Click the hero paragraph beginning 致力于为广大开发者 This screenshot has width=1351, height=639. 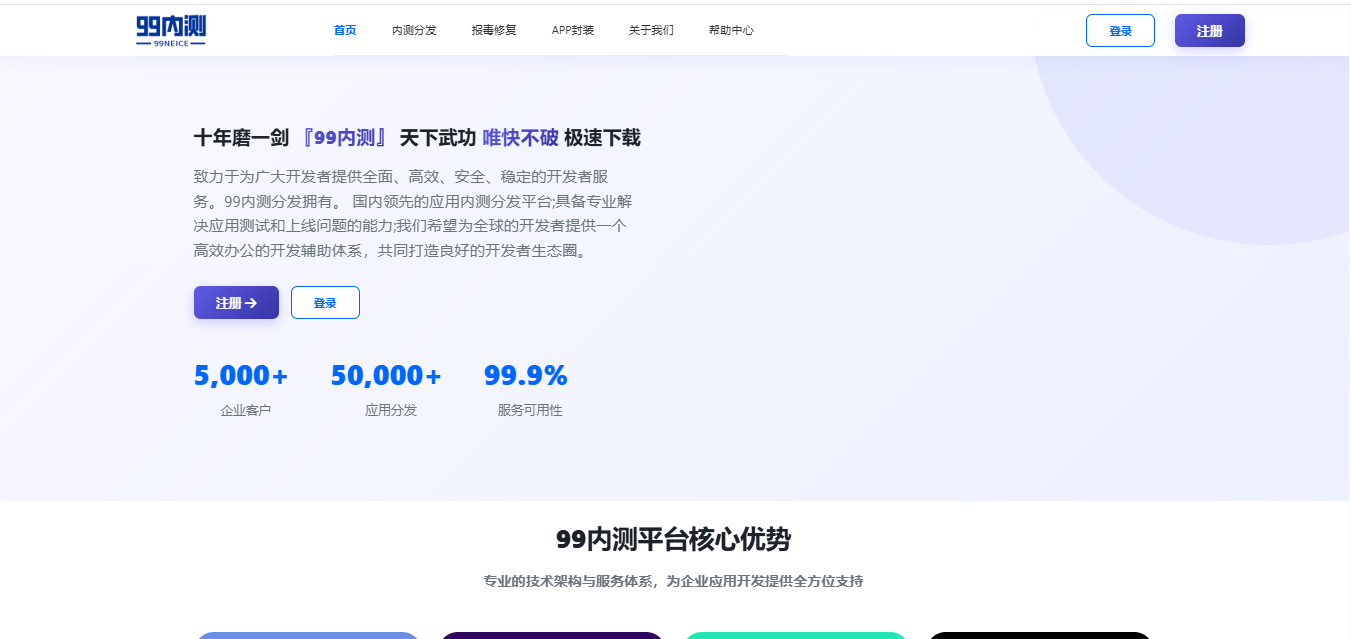413,214
